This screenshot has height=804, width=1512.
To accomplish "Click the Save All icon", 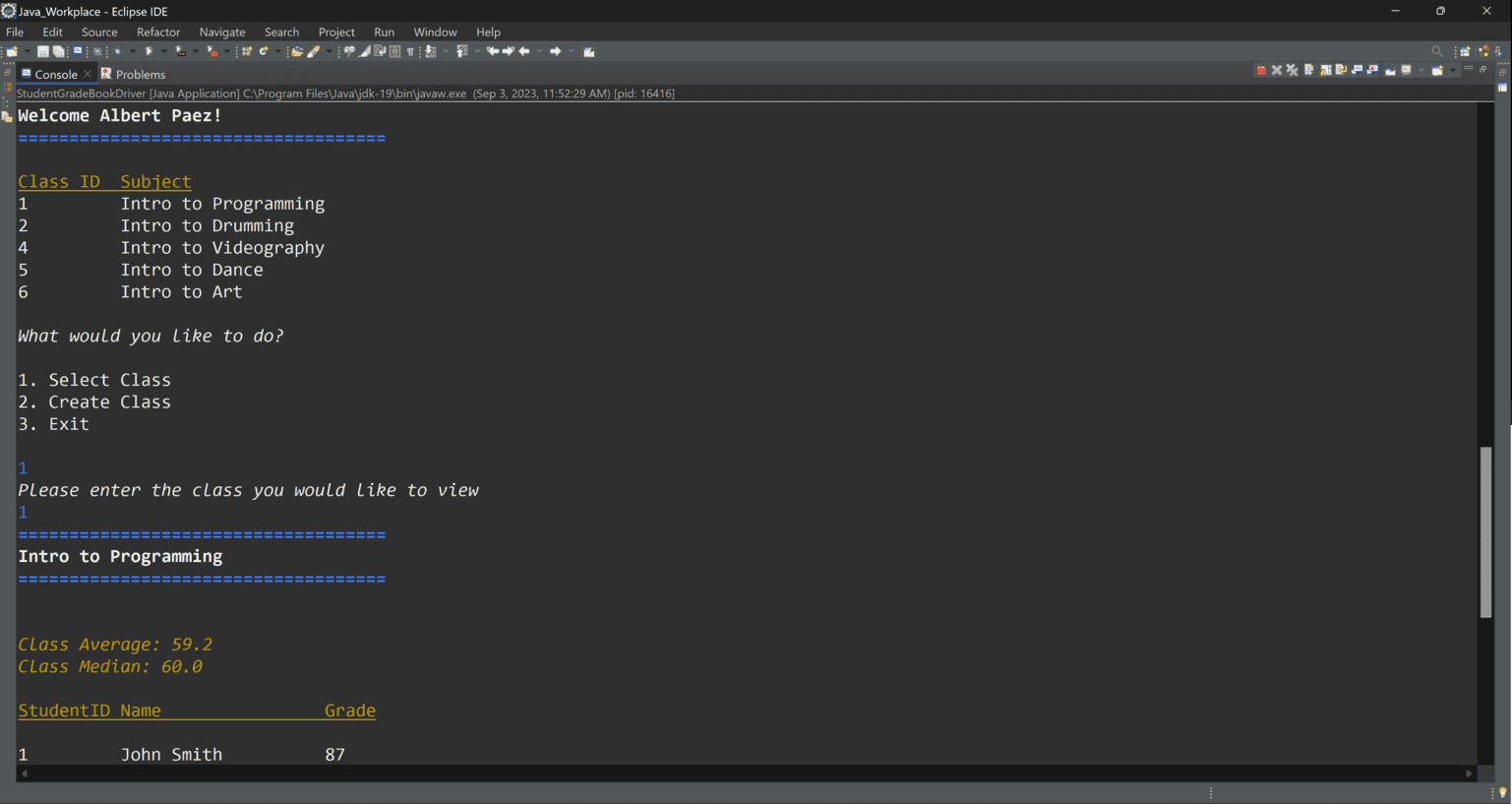I will [59, 51].
